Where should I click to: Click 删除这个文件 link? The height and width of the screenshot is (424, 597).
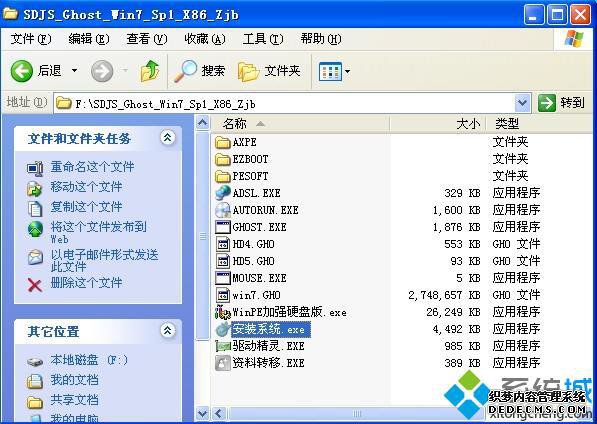click(86, 283)
